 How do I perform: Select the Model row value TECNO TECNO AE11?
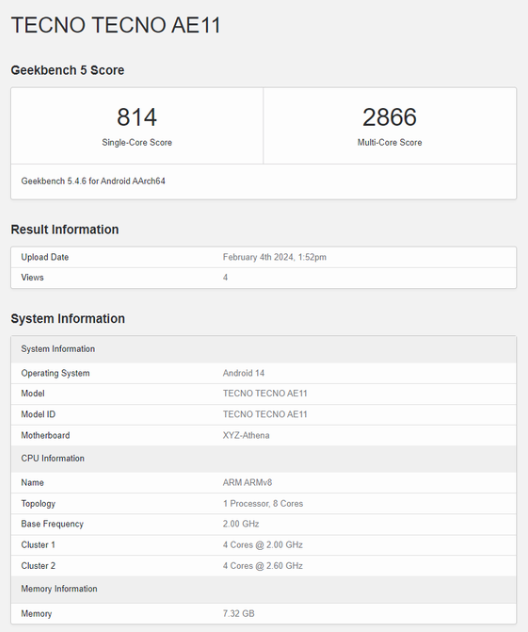(x=265, y=393)
